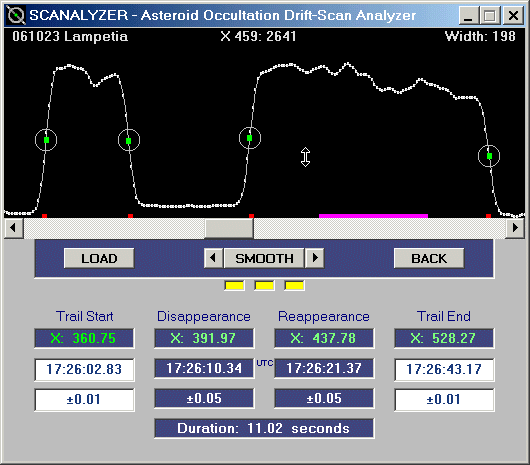Minimize the SCANALYZER window
This screenshot has width=530, height=465.
point(468,16)
